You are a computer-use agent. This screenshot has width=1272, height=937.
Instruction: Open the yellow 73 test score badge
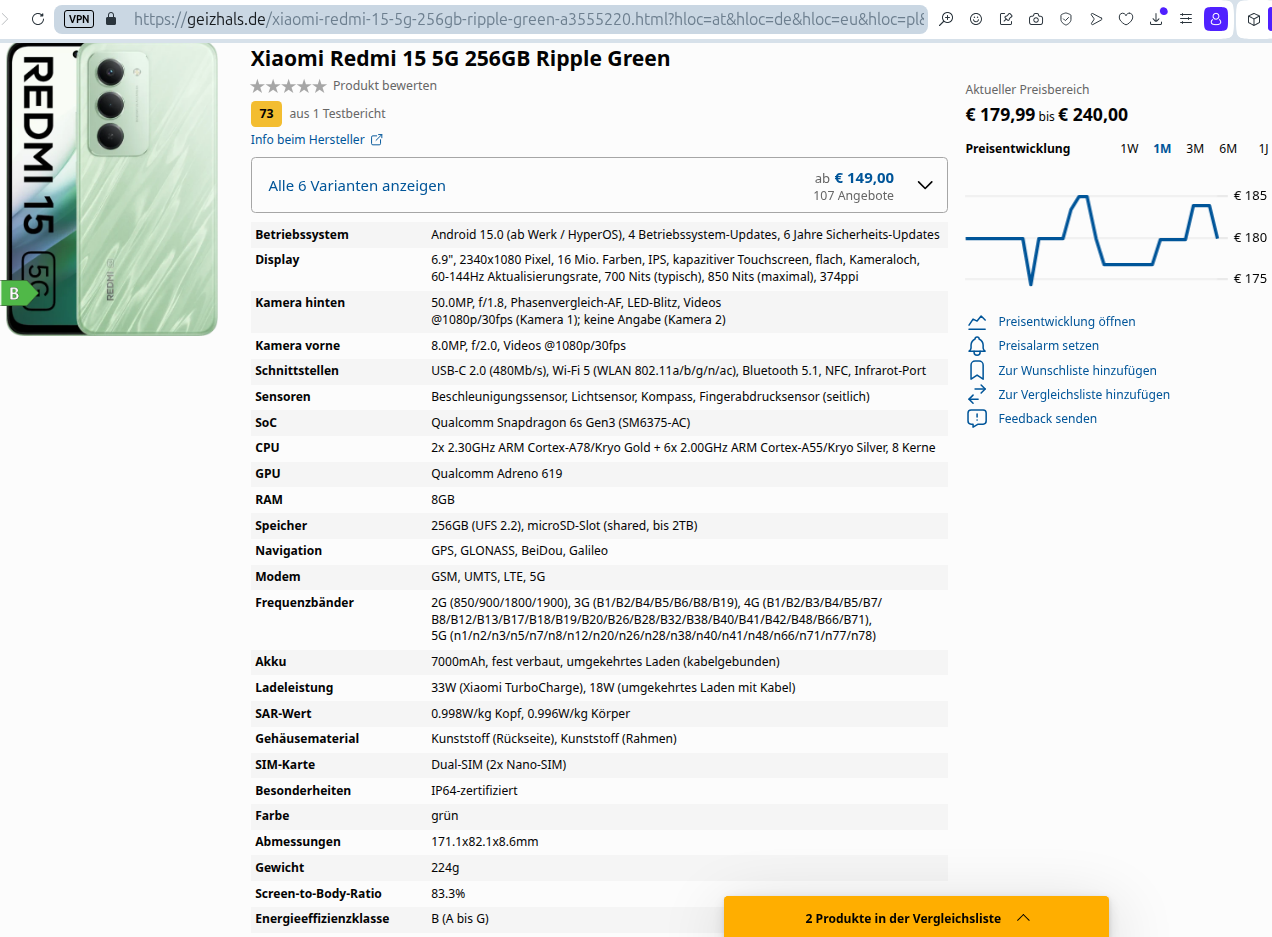point(266,113)
